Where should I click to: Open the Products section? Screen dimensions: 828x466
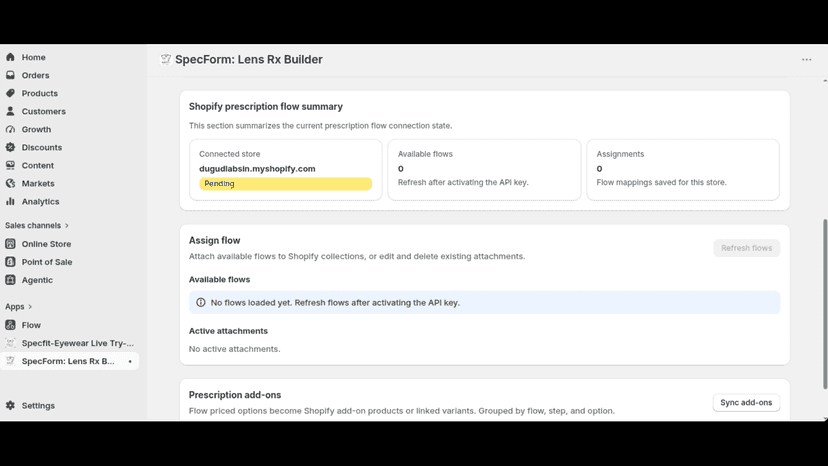[40, 93]
